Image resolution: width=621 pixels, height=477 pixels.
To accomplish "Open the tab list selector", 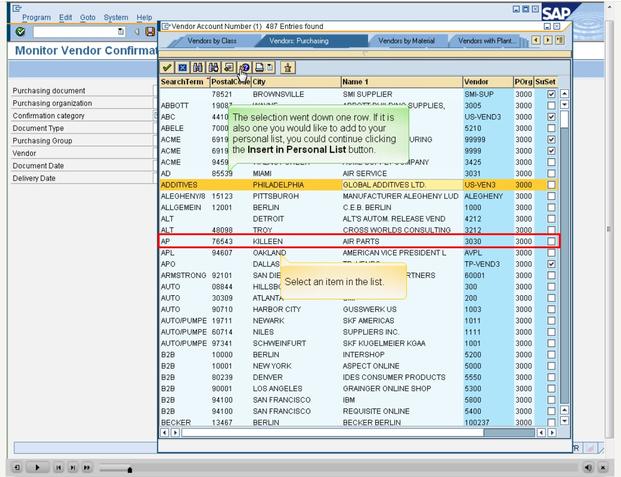I will click(x=560, y=40).
